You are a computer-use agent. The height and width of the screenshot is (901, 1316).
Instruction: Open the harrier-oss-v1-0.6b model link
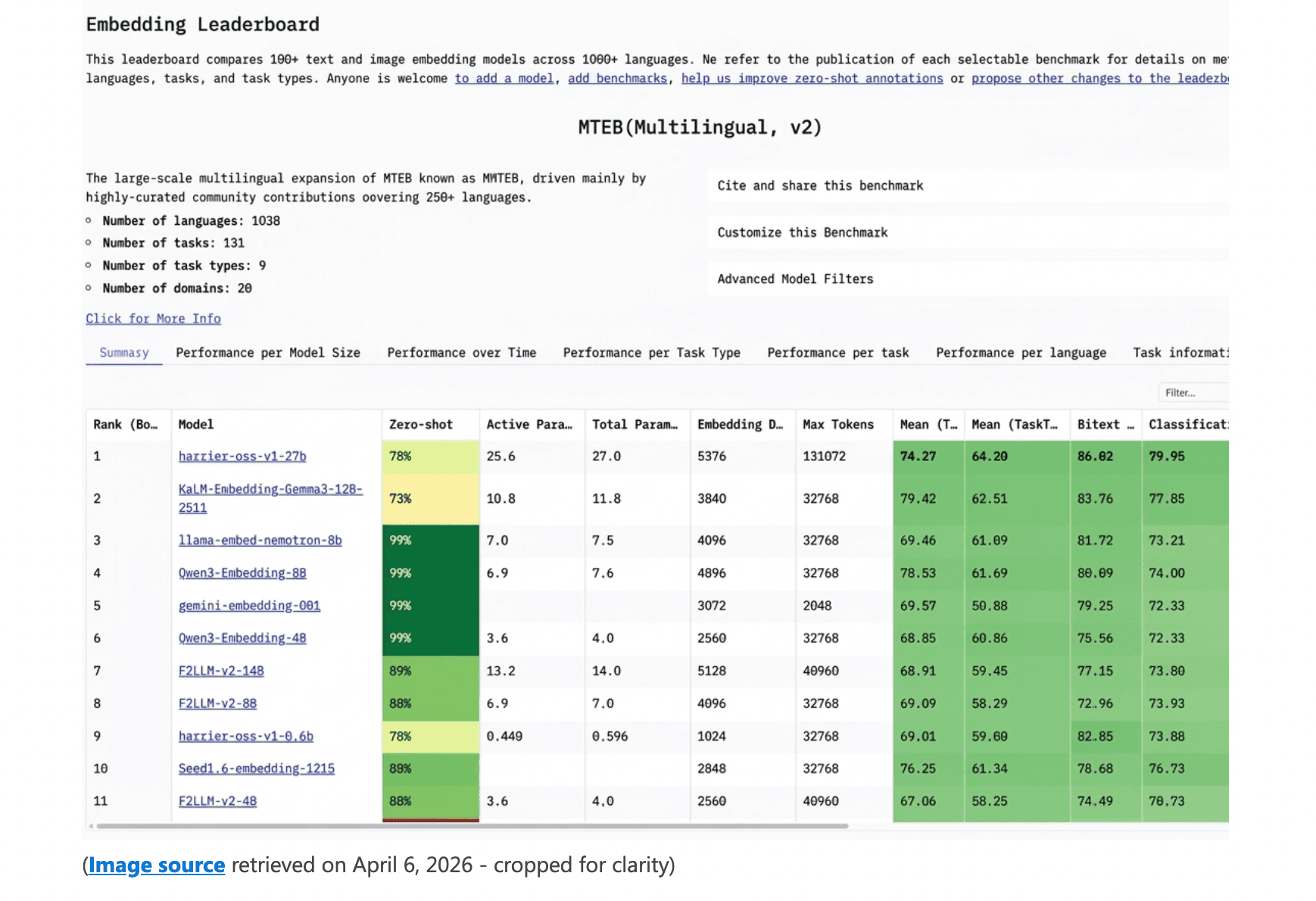(246, 736)
